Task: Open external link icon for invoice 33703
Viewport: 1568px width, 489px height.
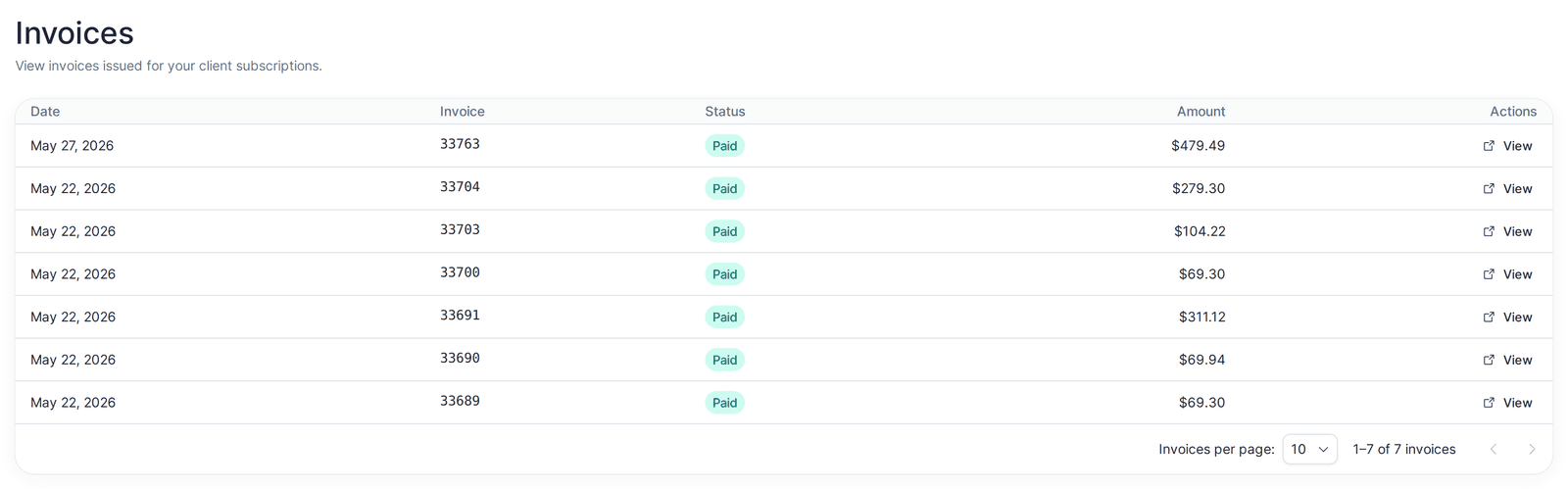Action: [1489, 231]
